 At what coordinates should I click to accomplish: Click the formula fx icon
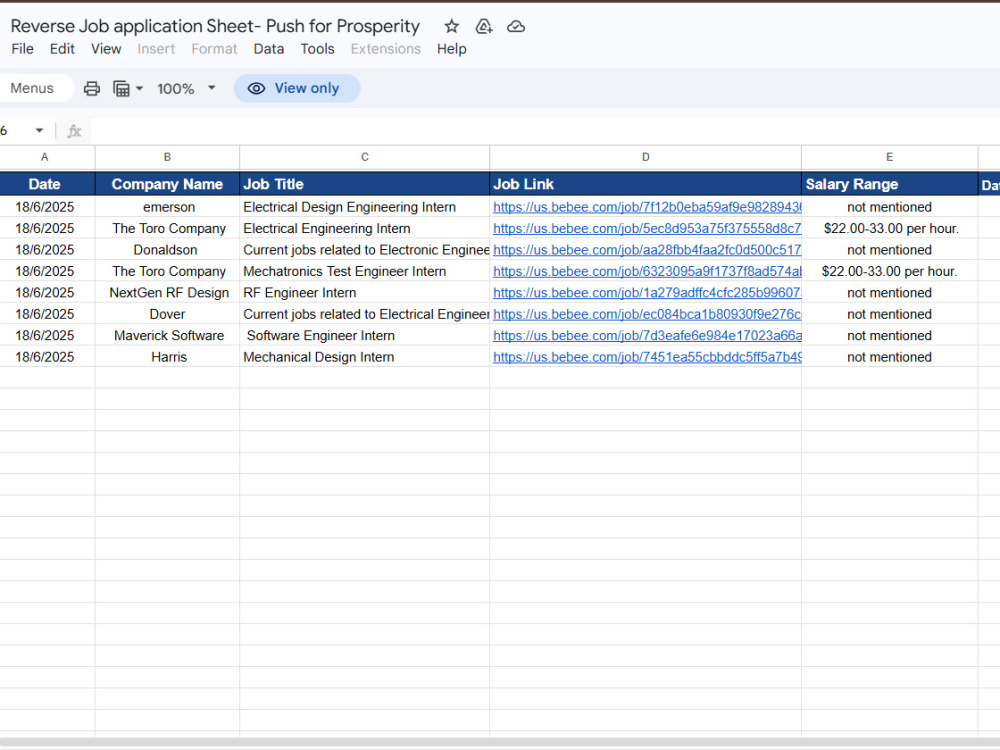click(74, 131)
